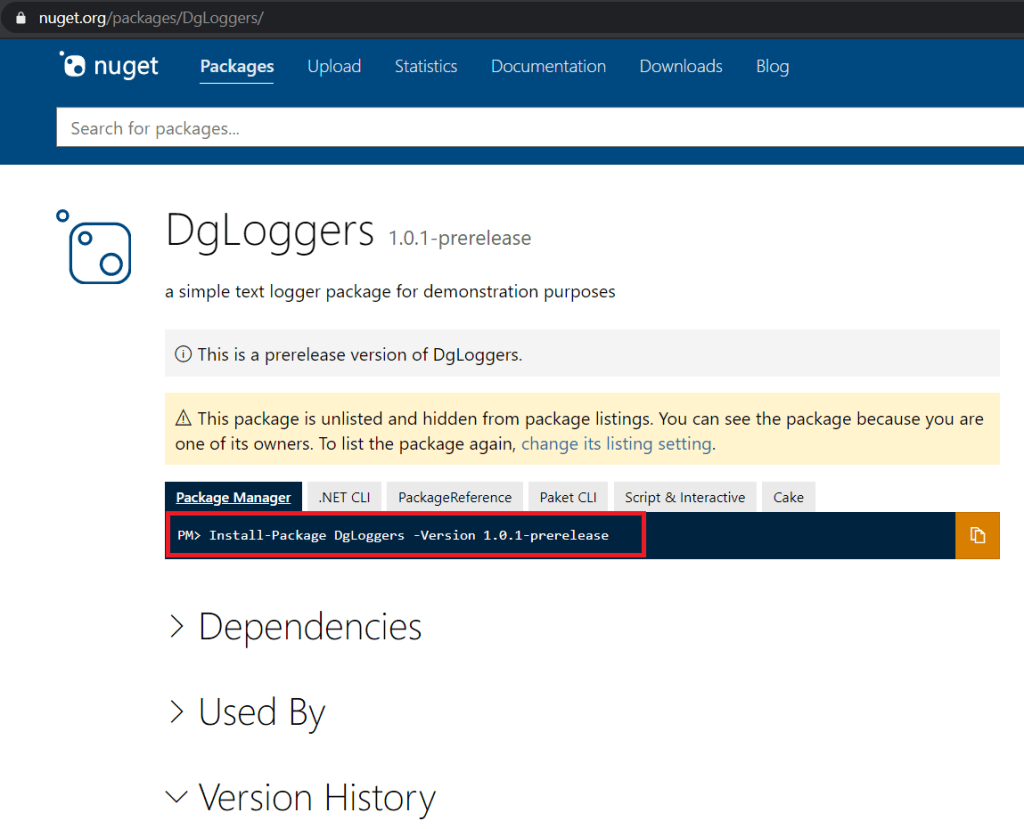Switch to the .NET CLI tab
The height and width of the screenshot is (829, 1024).
click(x=344, y=497)
